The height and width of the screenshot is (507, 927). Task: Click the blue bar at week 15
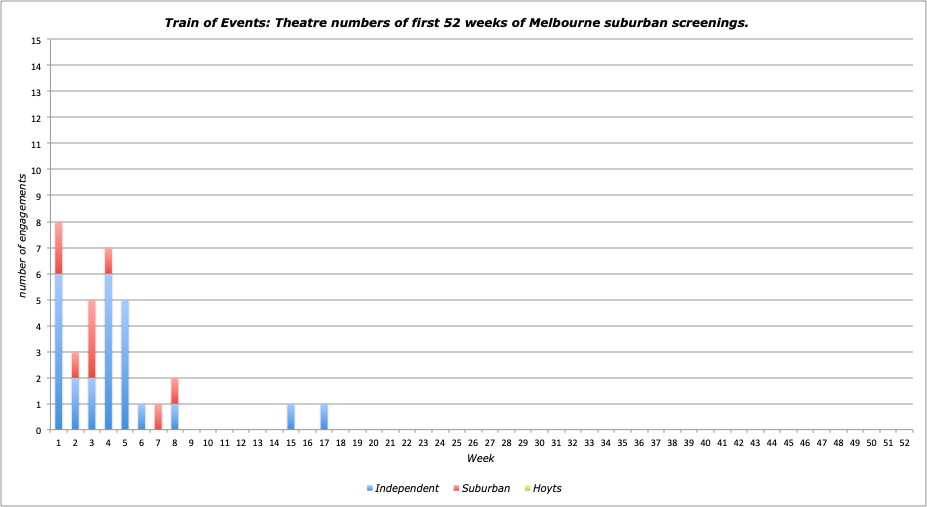pos(290,417)
